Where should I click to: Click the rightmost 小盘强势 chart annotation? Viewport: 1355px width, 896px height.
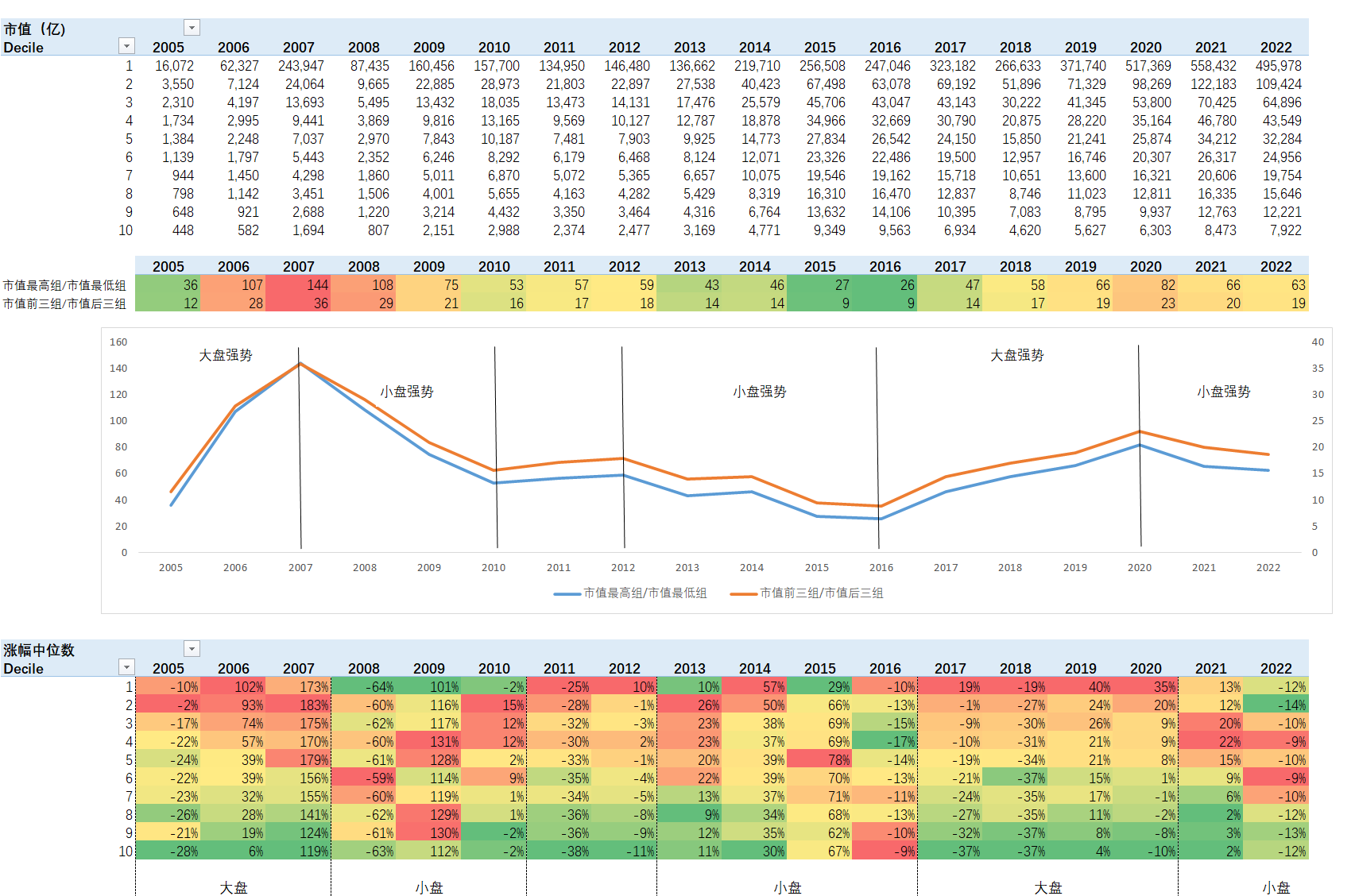click(1223, 392)
